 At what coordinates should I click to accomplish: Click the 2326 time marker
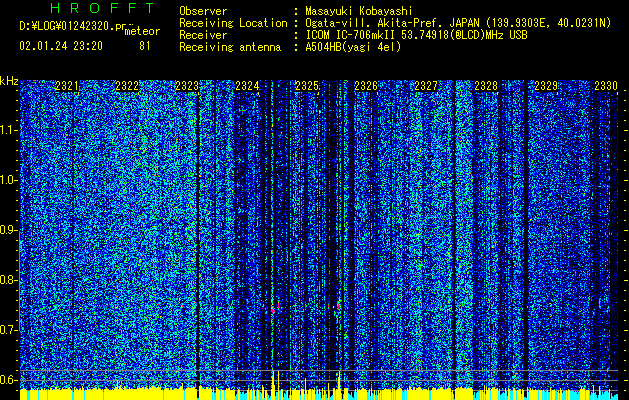[366, 86]
